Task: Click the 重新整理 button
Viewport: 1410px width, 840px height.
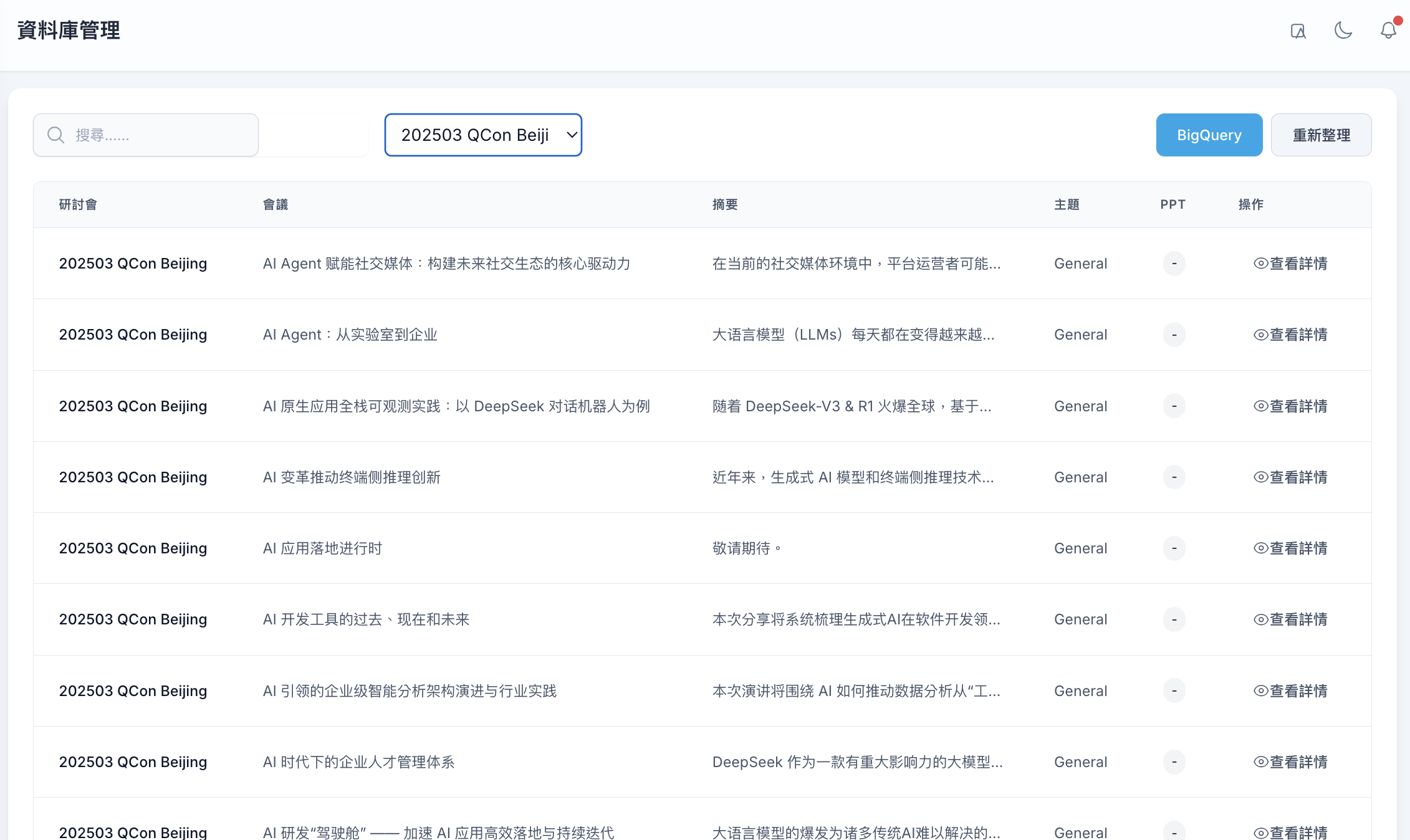Action: (x=1321, y=135)
